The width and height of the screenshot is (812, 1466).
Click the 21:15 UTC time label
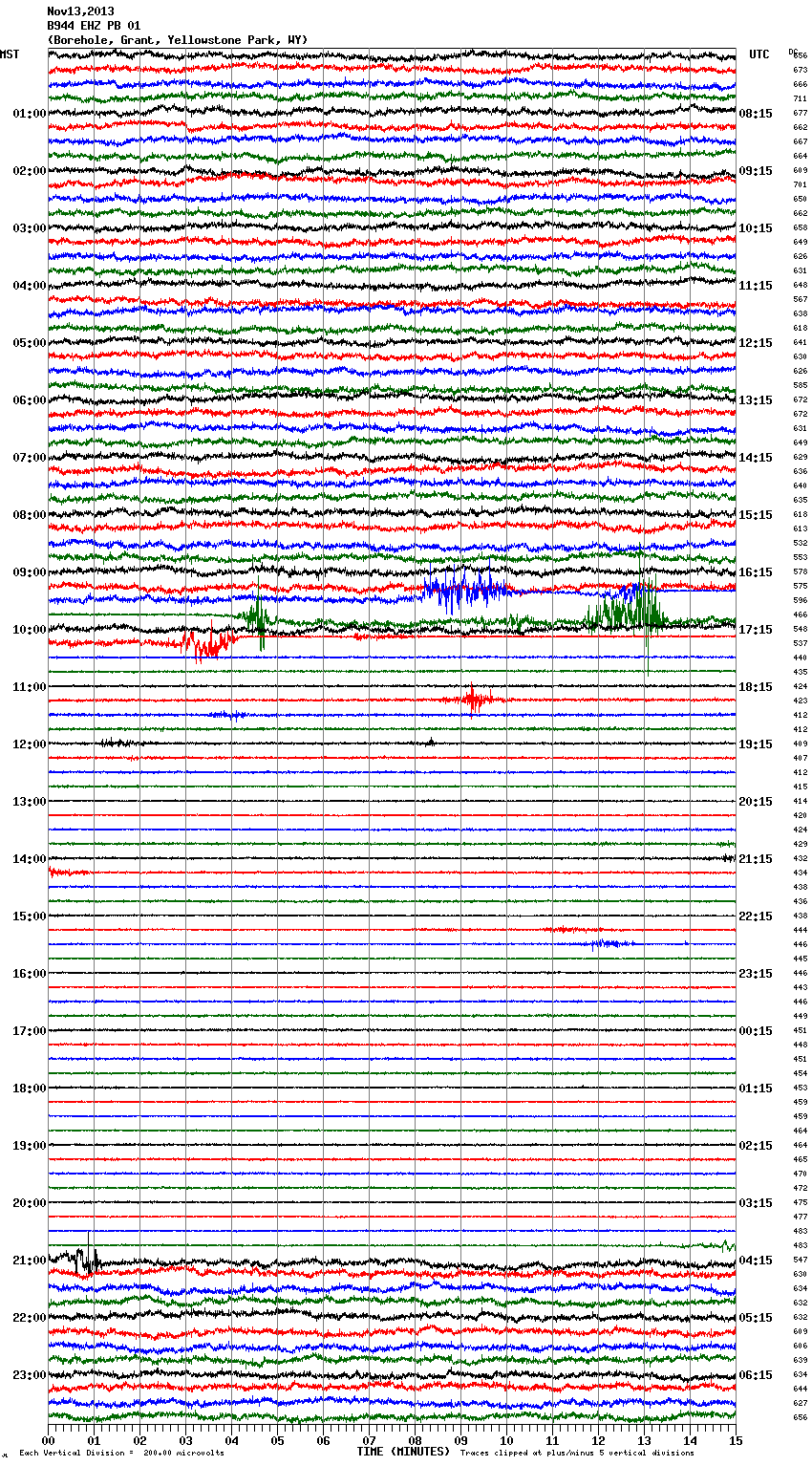[x=756, y=859]
